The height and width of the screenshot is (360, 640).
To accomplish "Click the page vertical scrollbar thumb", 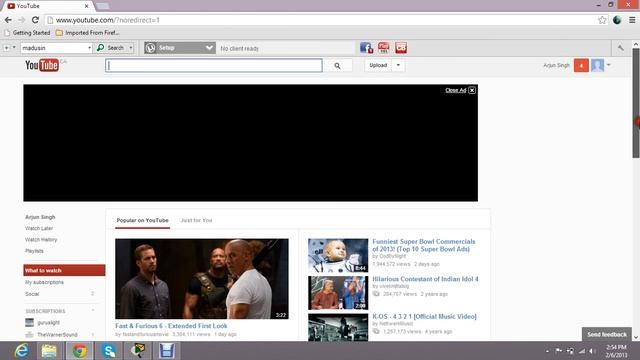I will click(x=636, y=103).
